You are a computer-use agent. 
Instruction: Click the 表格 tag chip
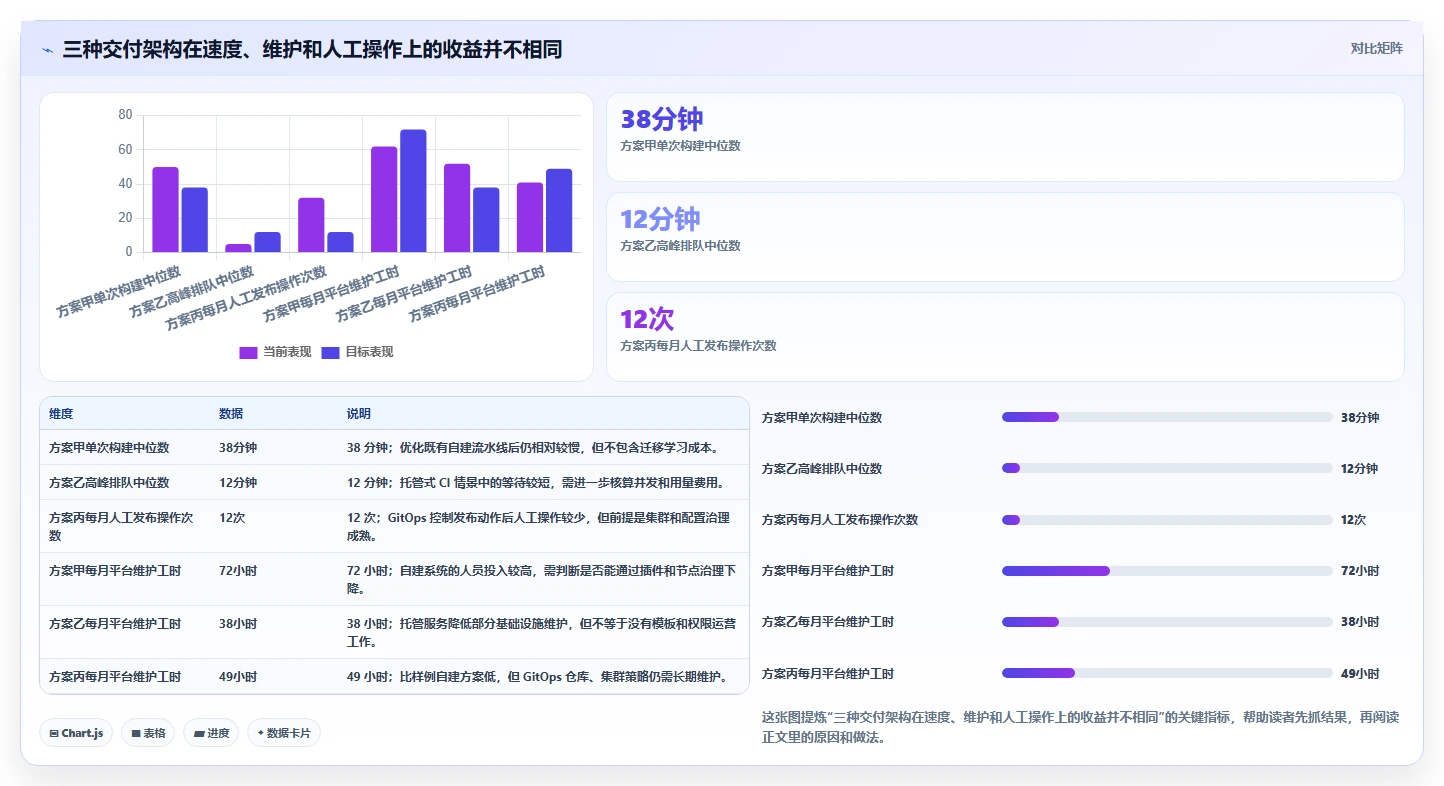[148, 733]
